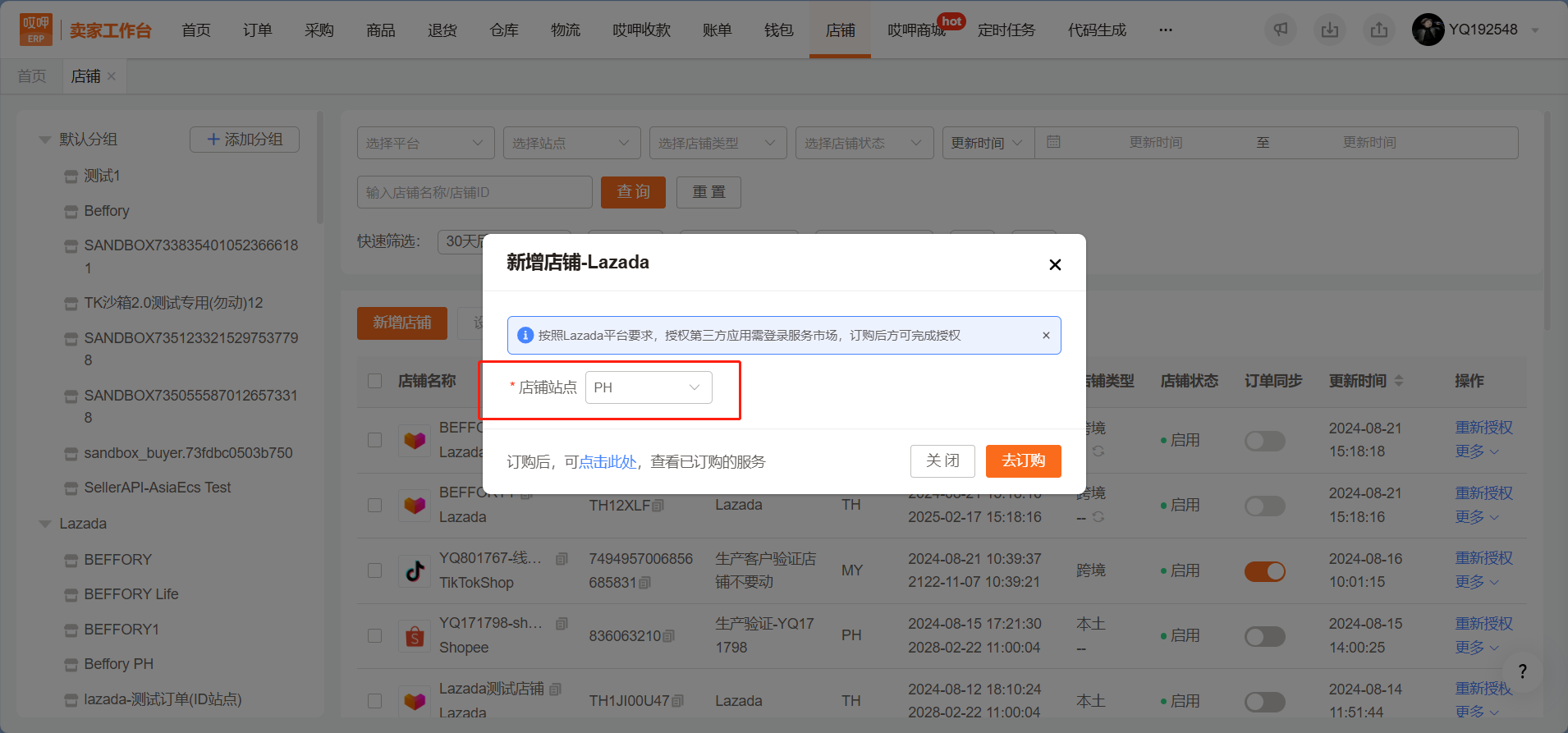Click refresh icon in second row 店铺类型

(1098, 517)
